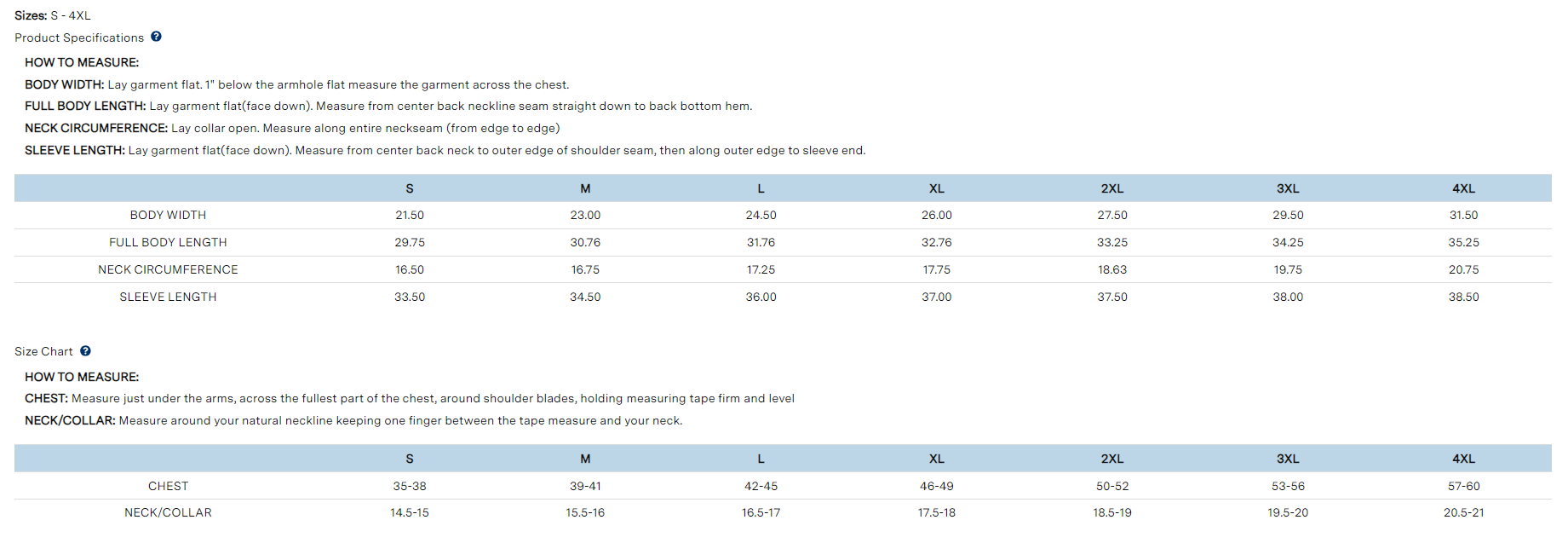Screen dimensions: 1568x543
Task: Click the Size Chart help icon
Action: [x=85, y=351]
